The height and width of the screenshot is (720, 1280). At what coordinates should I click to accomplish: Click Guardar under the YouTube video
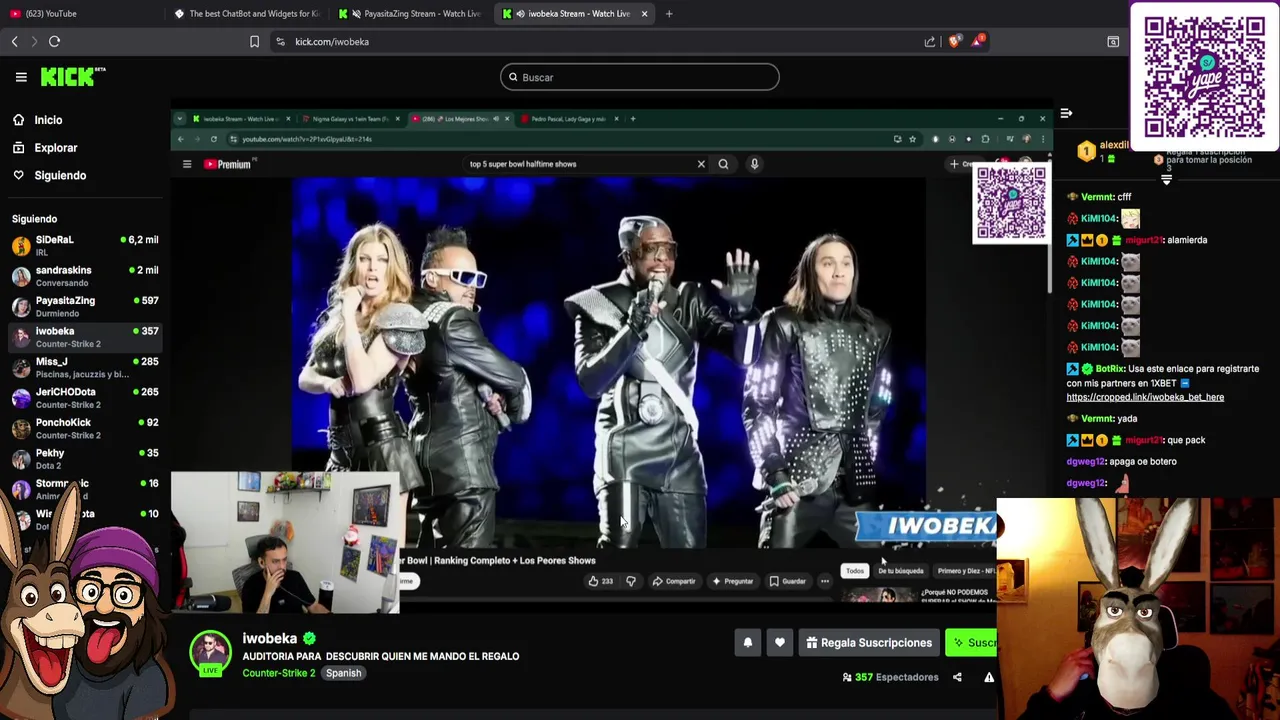tap(788, 581)
